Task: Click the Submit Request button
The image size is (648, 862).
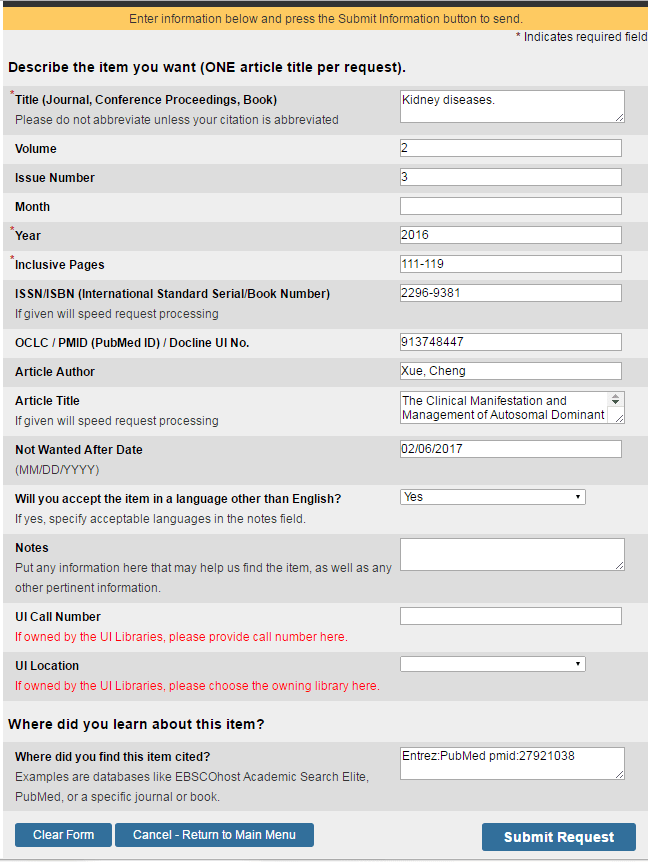Action: pos(559,837)
